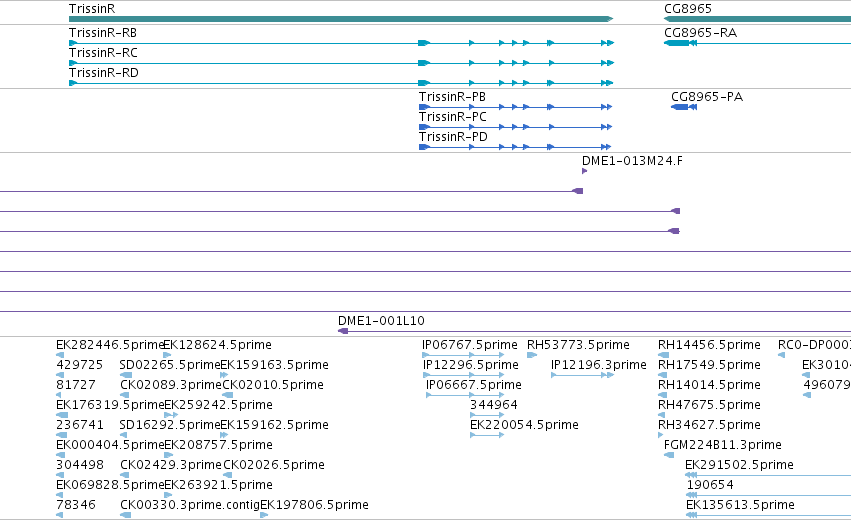851x520 pixels.
Task: Click EK000404.5prime EST label
Action: click(x=110, y=445)
